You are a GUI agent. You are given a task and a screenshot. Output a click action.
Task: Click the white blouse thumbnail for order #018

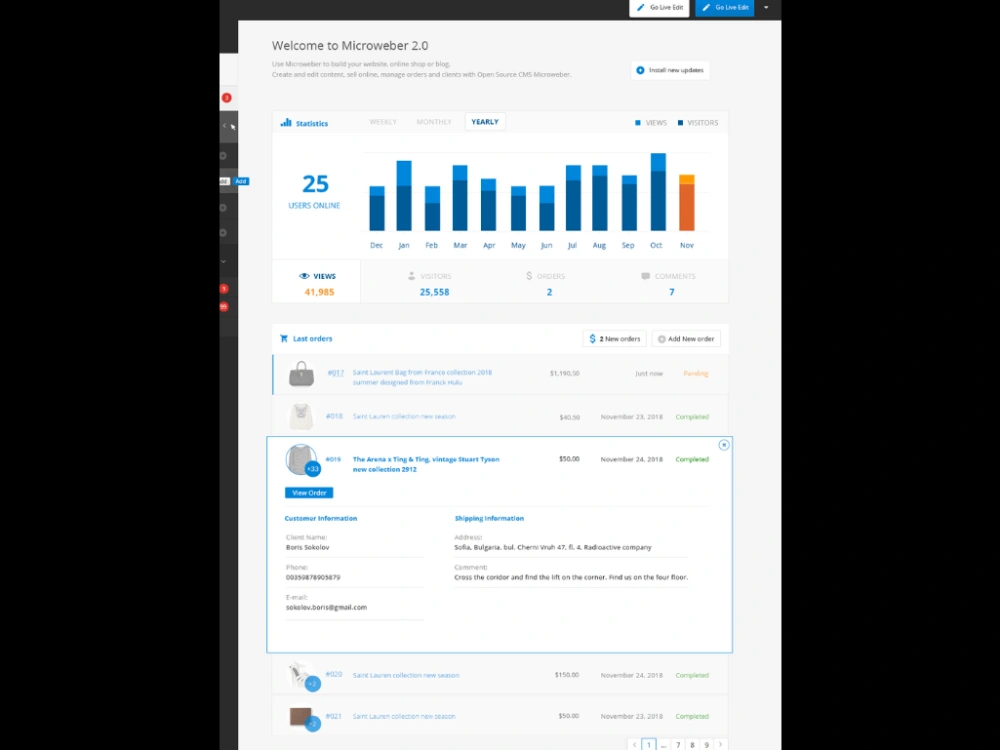300,416
